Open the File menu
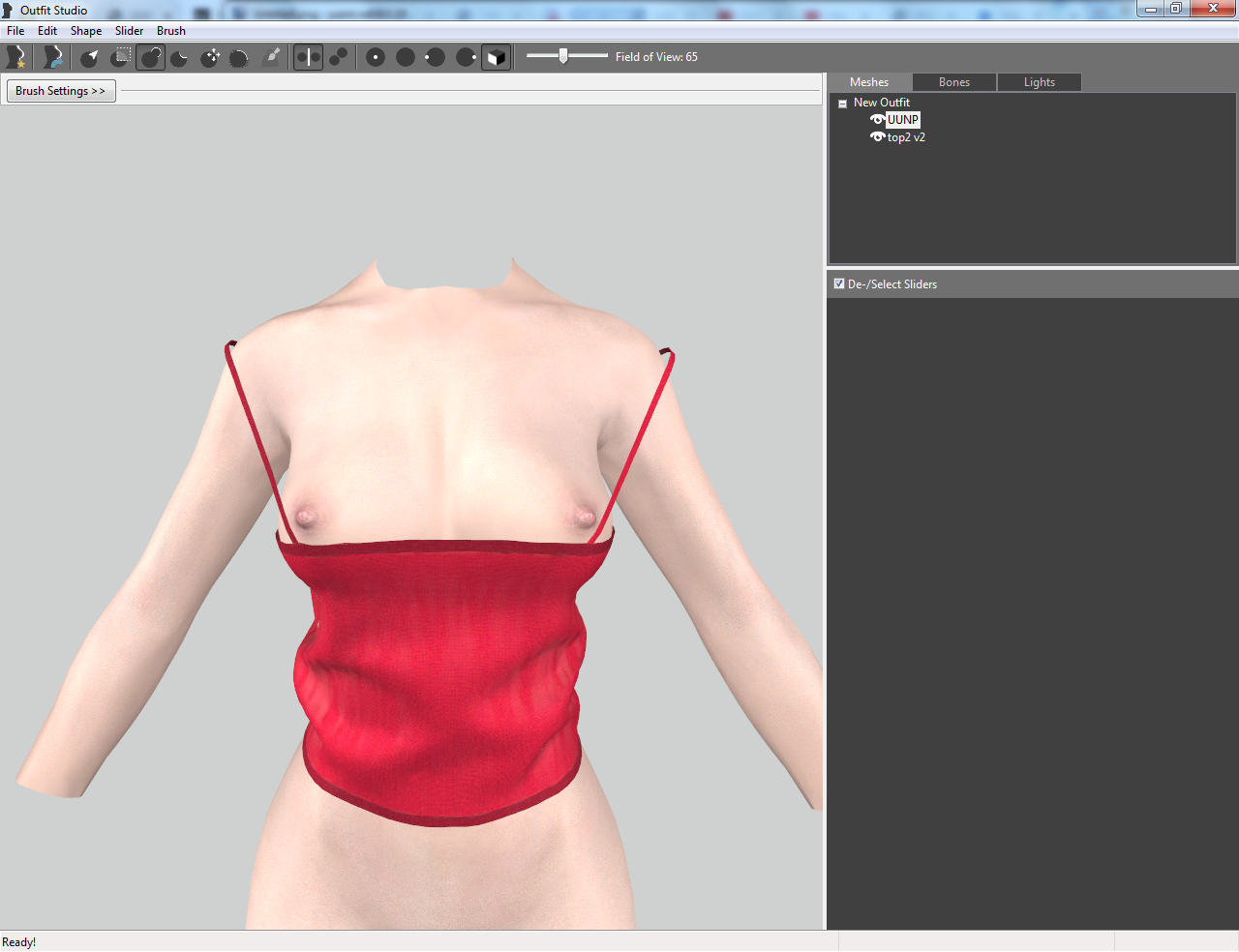1239x952 pixels. (x=15, y=31)
